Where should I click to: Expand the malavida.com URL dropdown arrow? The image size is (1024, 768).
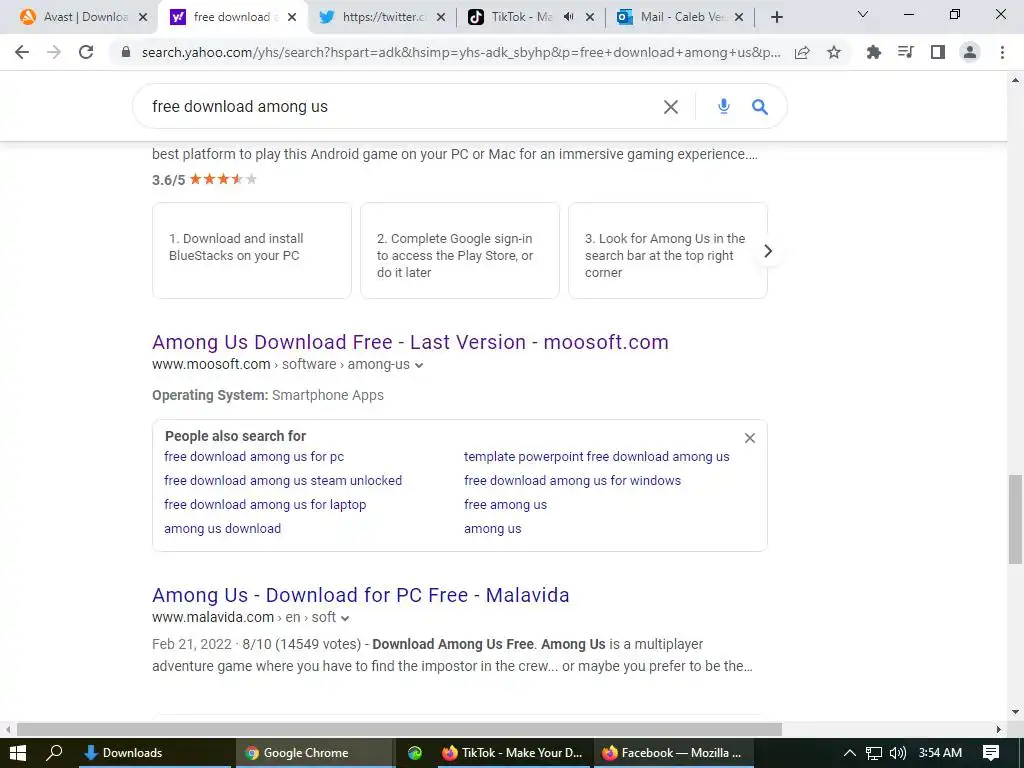pyautogui.click(x=345, y=618)
